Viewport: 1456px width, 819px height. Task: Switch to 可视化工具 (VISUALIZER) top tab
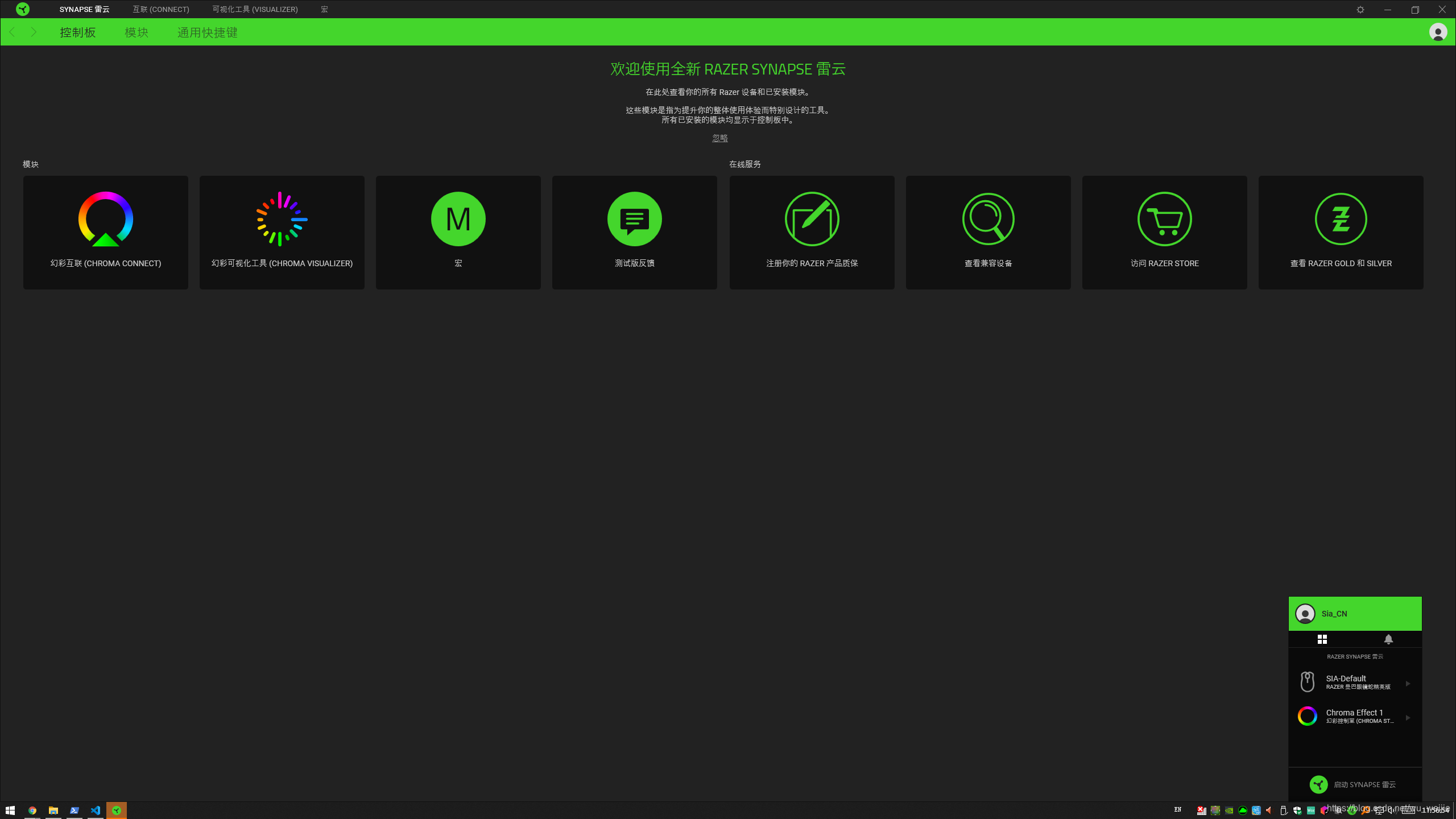pos(255,9)
